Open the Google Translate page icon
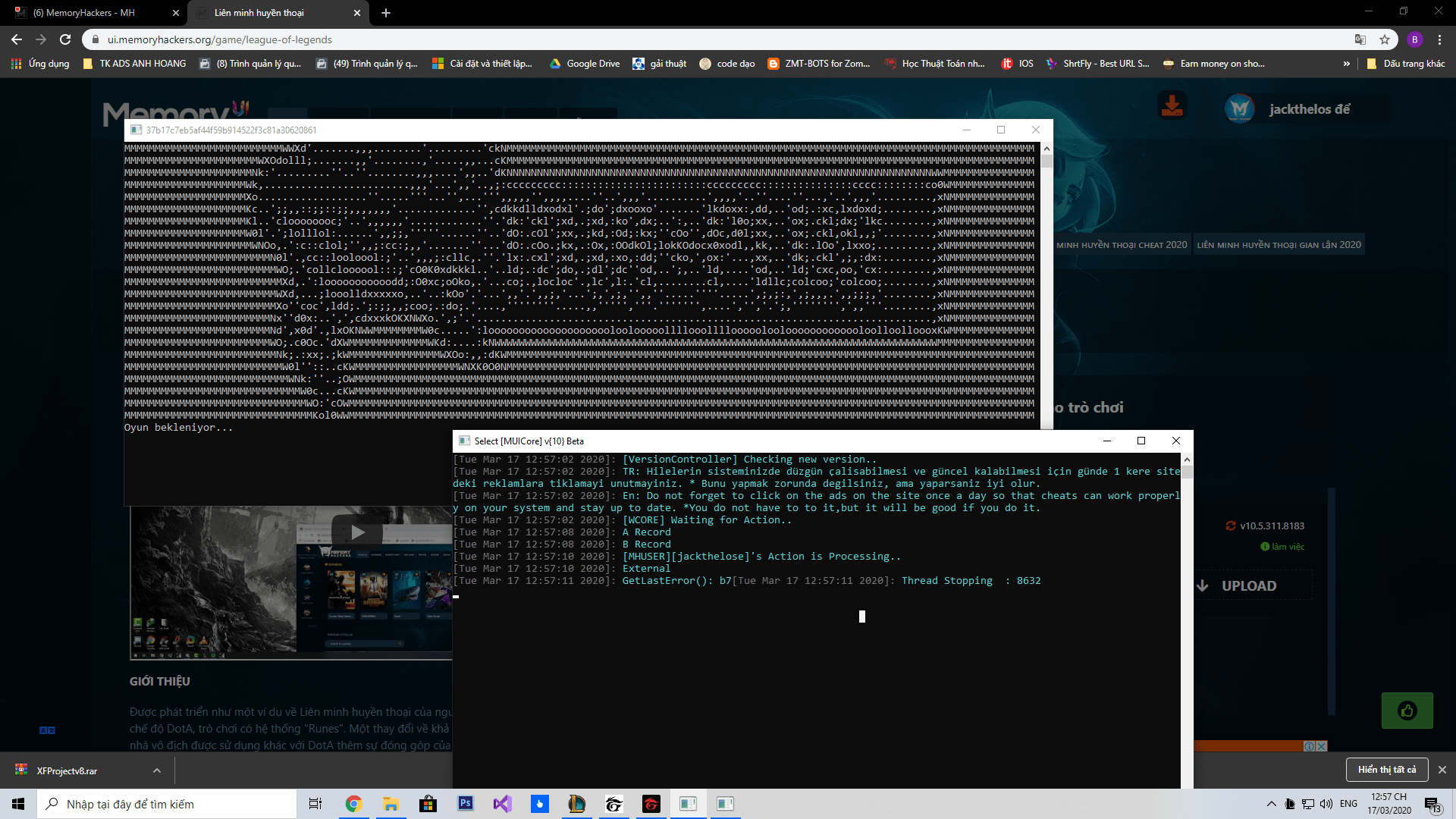The image size is (1456, 819). (x=1360, y=39)
